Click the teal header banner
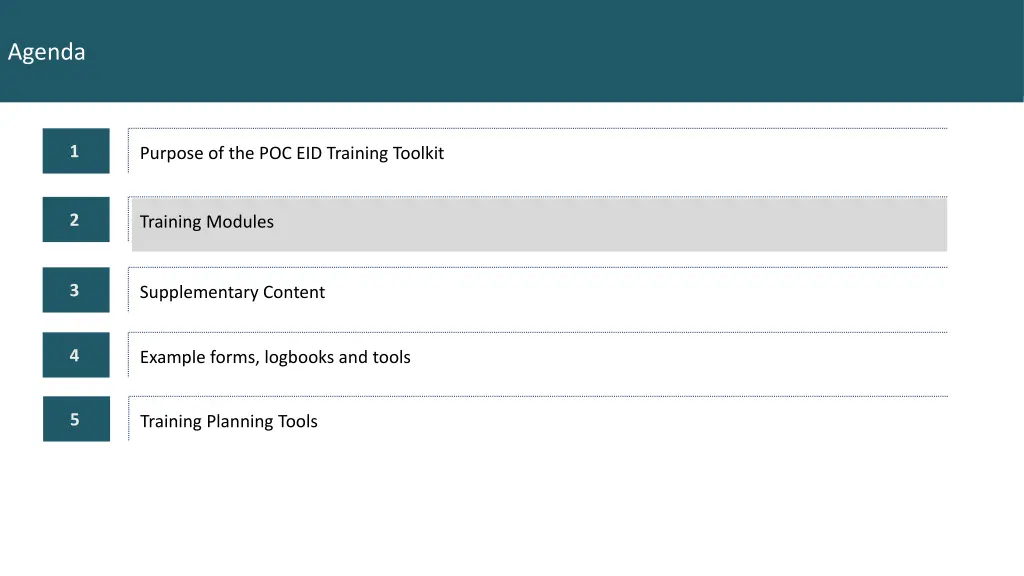Image resolution: width=1024 pixels, height=576 pixels. click(x=512, y=51)
